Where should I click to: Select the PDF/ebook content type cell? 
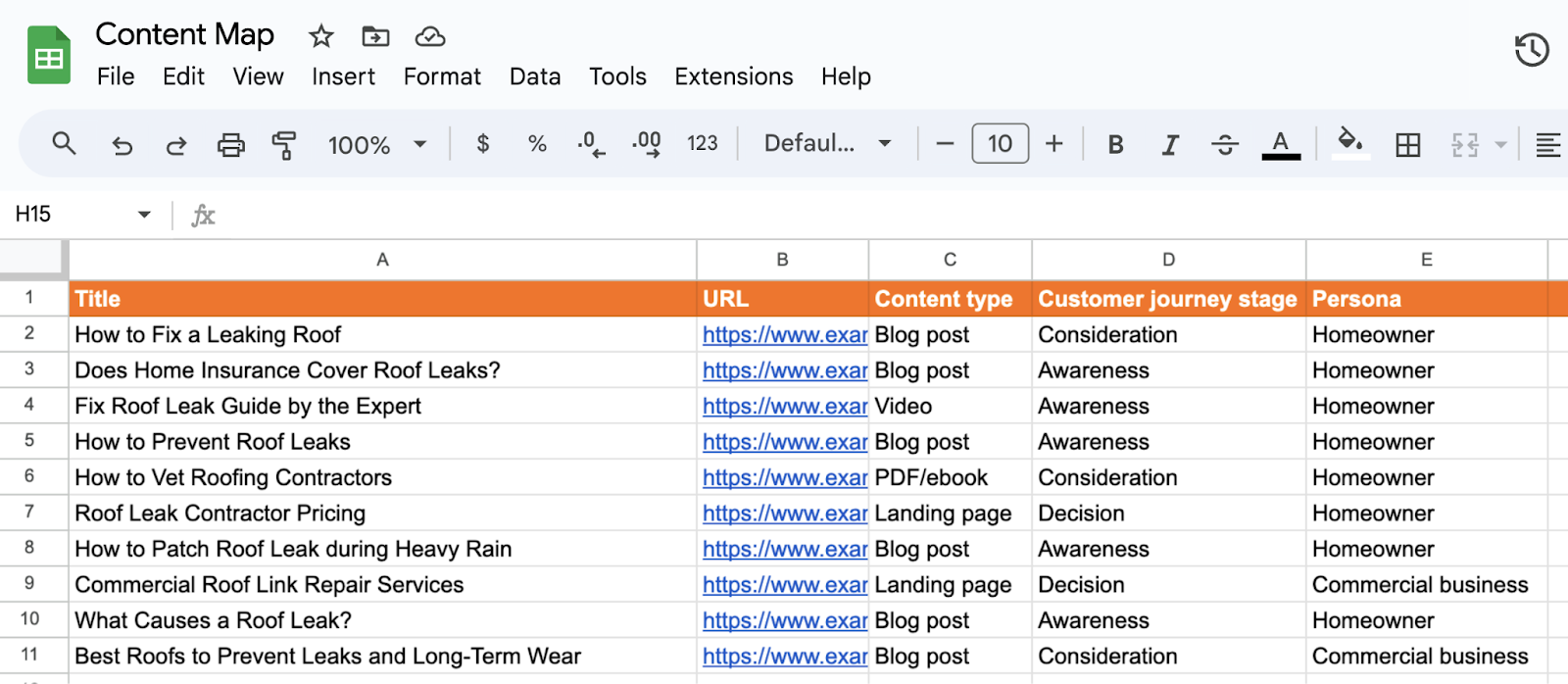[x=950, y=478]
